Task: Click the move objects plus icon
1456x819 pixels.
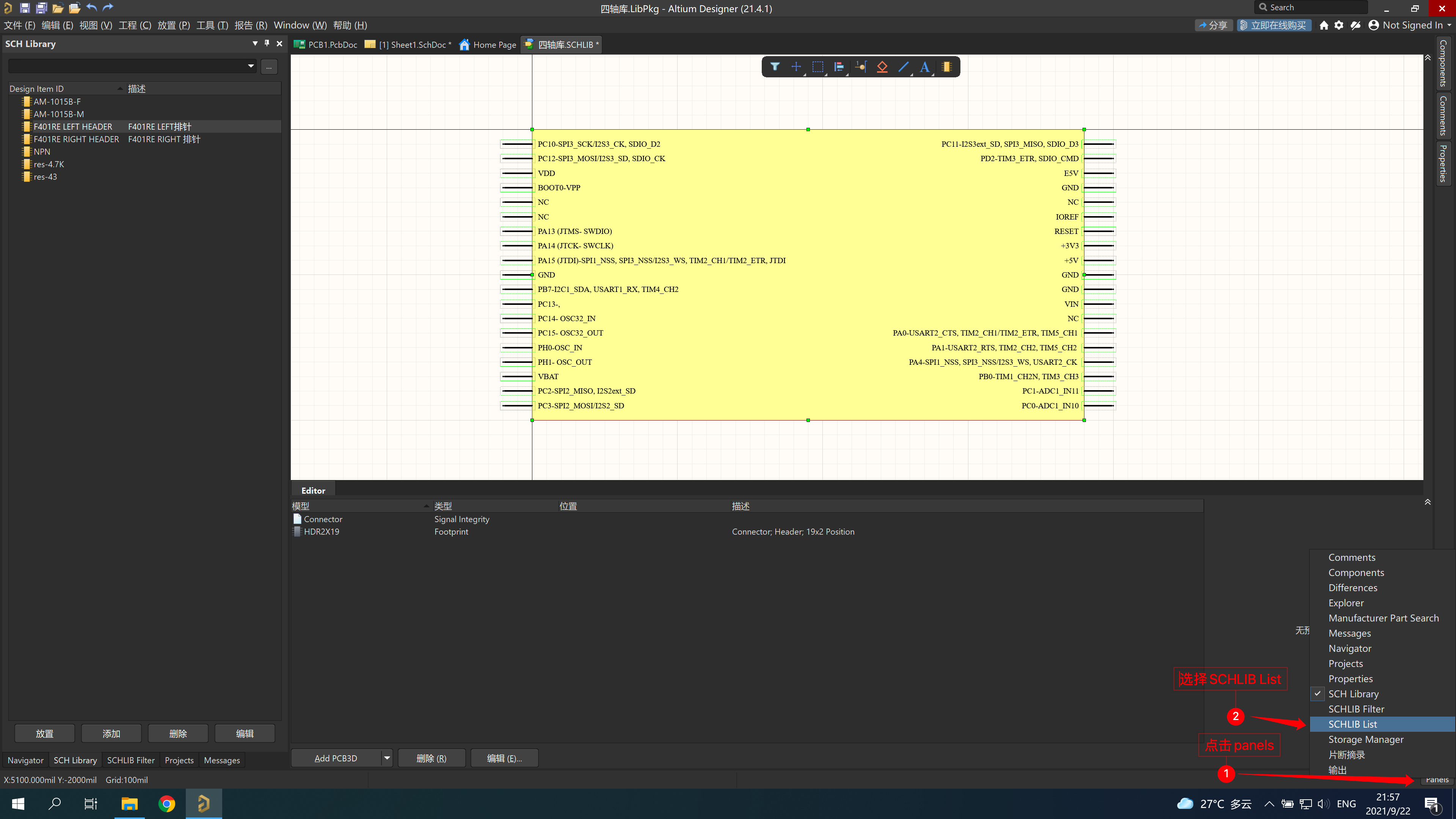Action: coord(796,67)
